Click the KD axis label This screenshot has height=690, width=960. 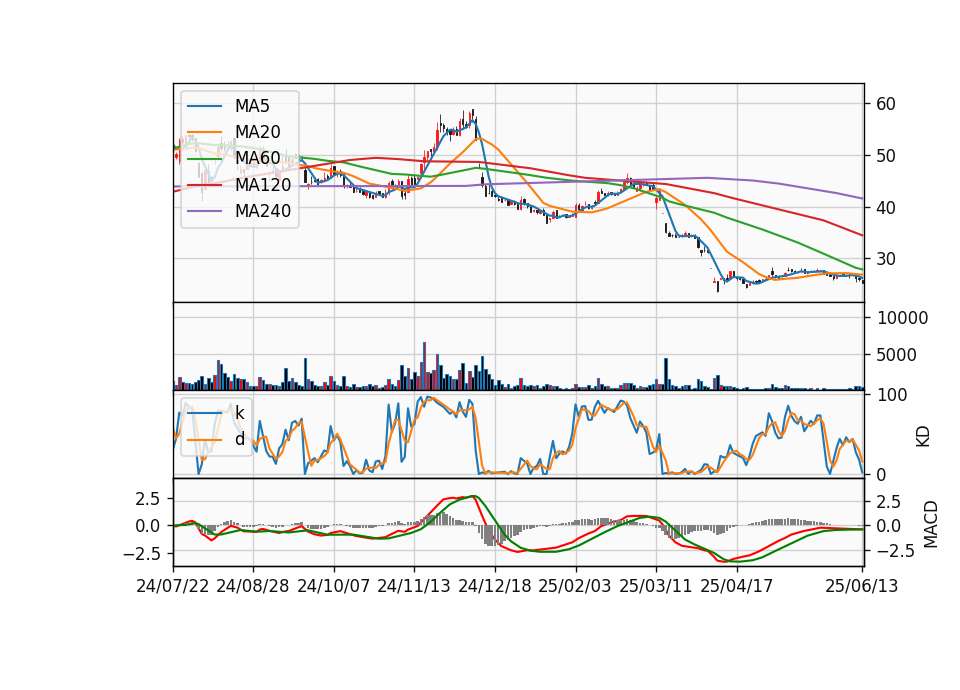coord(923,437)
